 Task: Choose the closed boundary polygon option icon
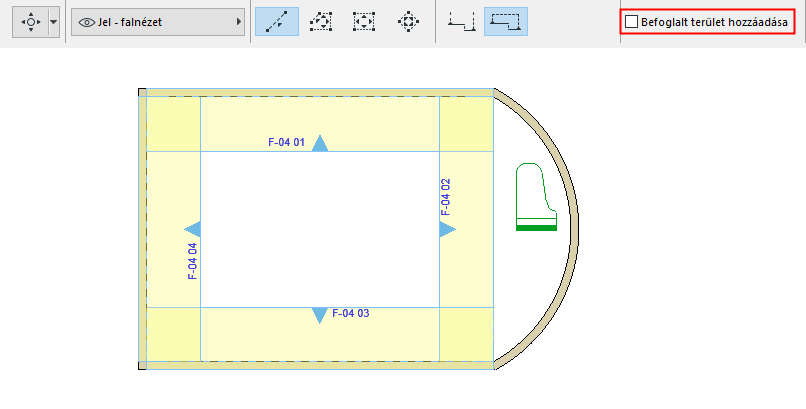[x=506, y=22]
